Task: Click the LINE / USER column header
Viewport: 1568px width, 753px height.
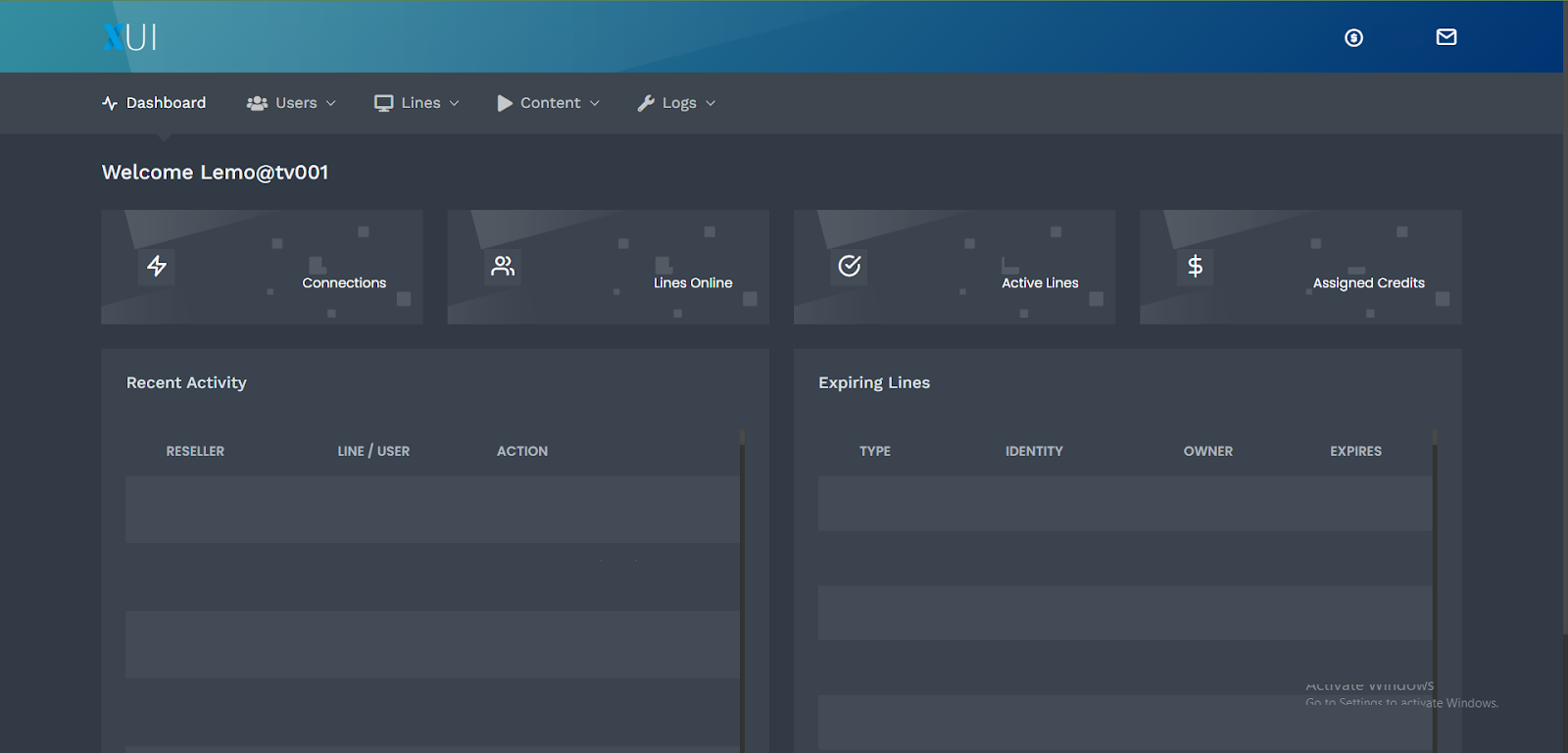Action: pyautogui.click(x=373, y=451)
